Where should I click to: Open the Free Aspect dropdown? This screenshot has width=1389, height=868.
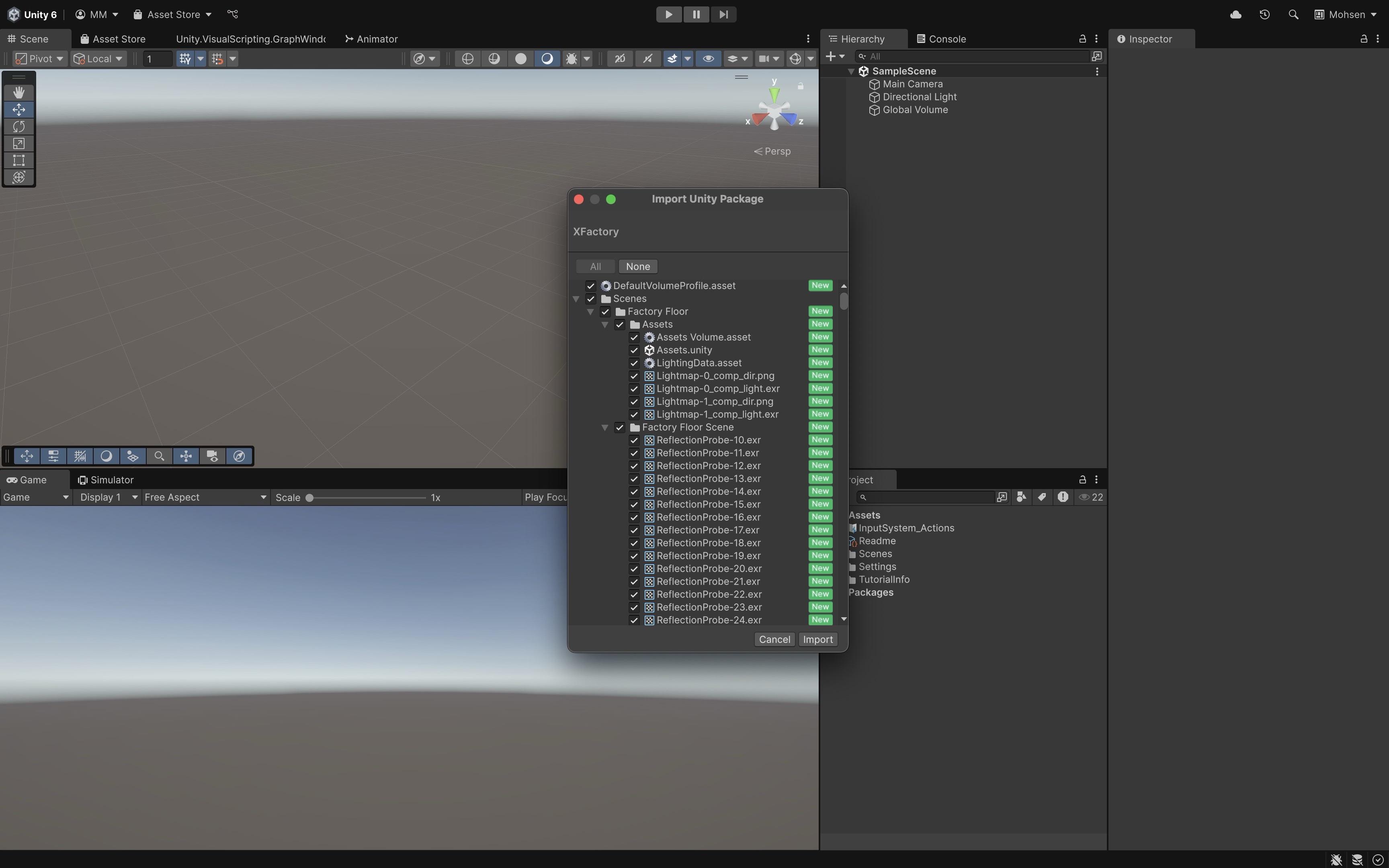205,497
